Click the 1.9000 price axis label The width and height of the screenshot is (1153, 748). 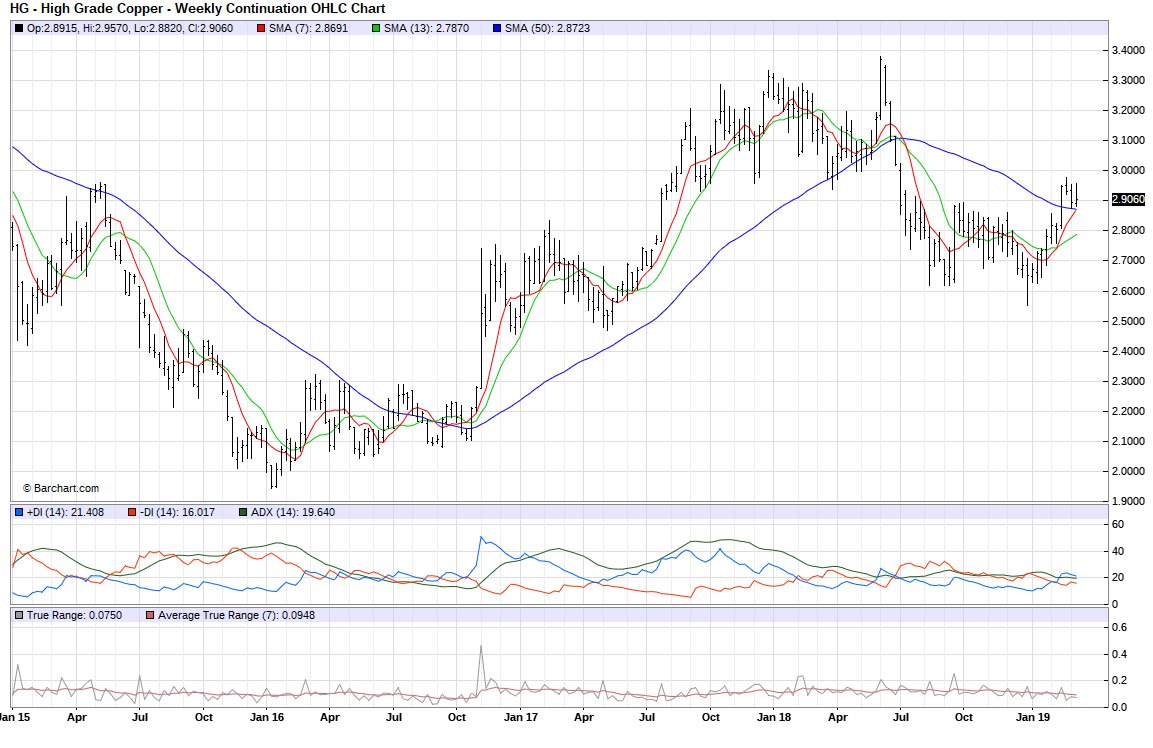click(x=1128, y=501)
